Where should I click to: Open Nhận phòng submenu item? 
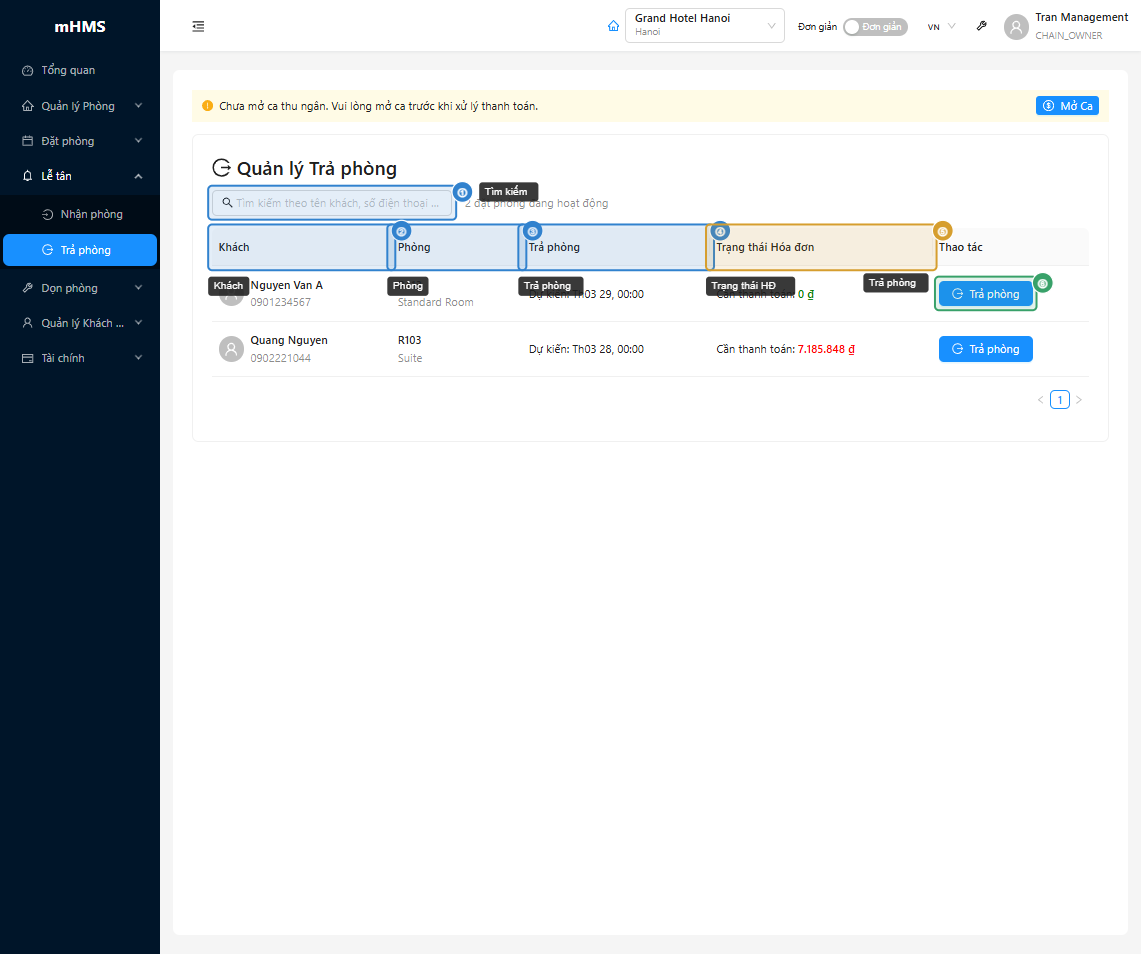[80, 215]
